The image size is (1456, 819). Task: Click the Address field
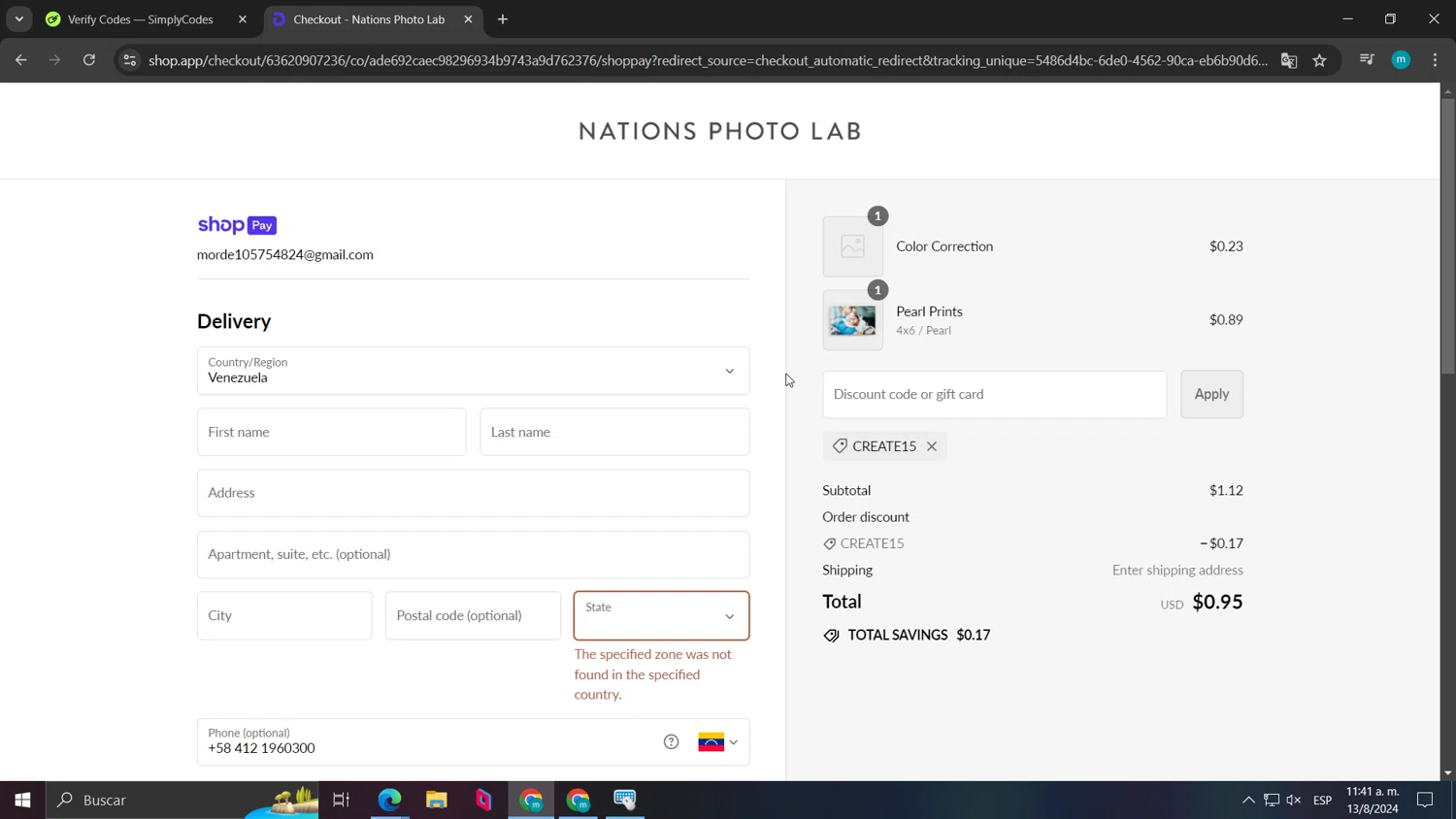474,493
